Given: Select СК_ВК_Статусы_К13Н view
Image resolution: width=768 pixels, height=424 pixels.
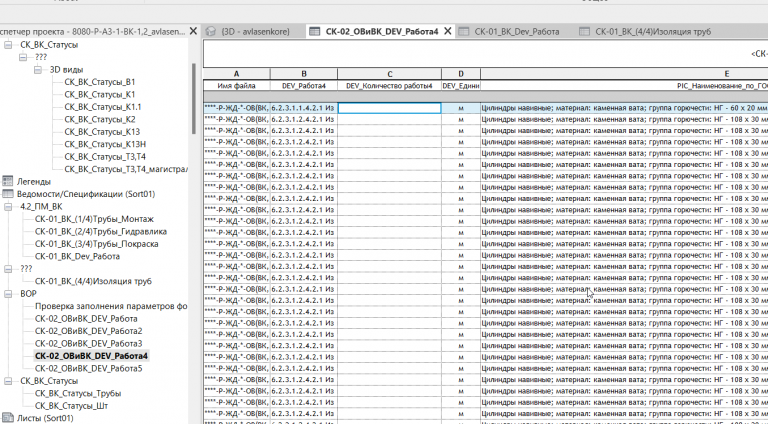Looking at the screenshot, I should (x=105, y=144).
